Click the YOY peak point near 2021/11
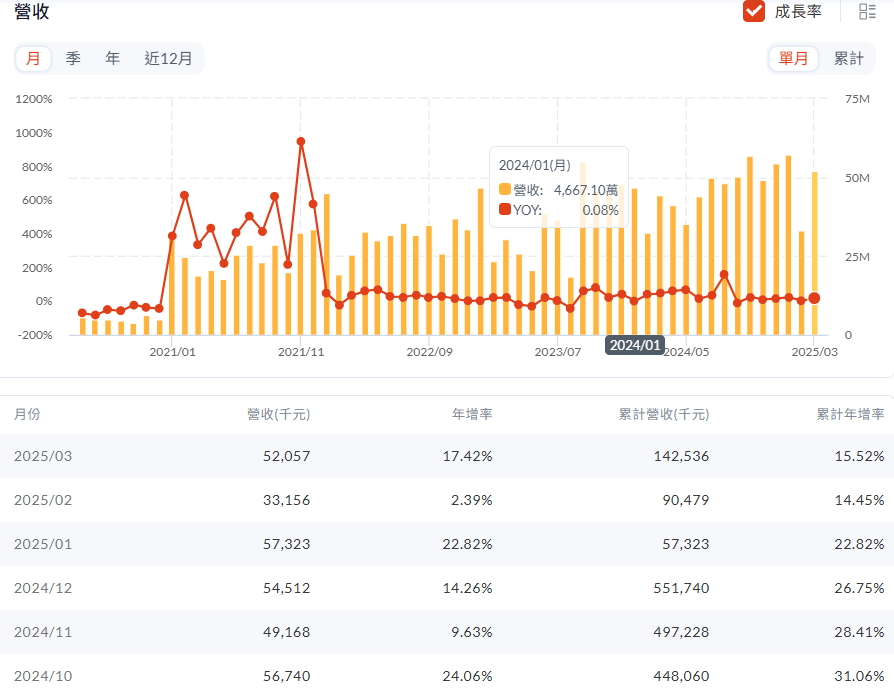 [x=300, y=141]
